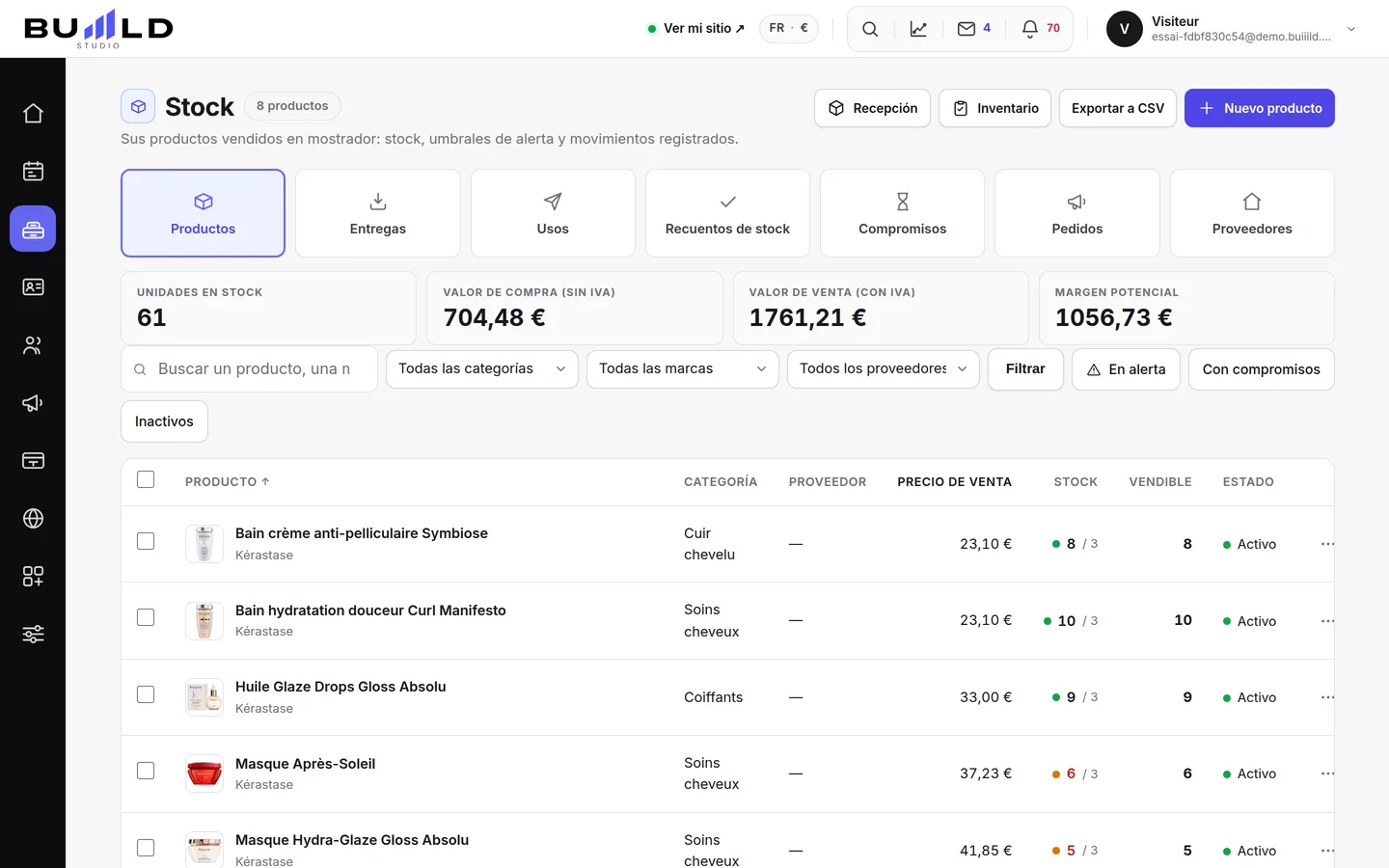
Task: Tick the select-all checkbox in table header
Action: (x=146, y=479)
